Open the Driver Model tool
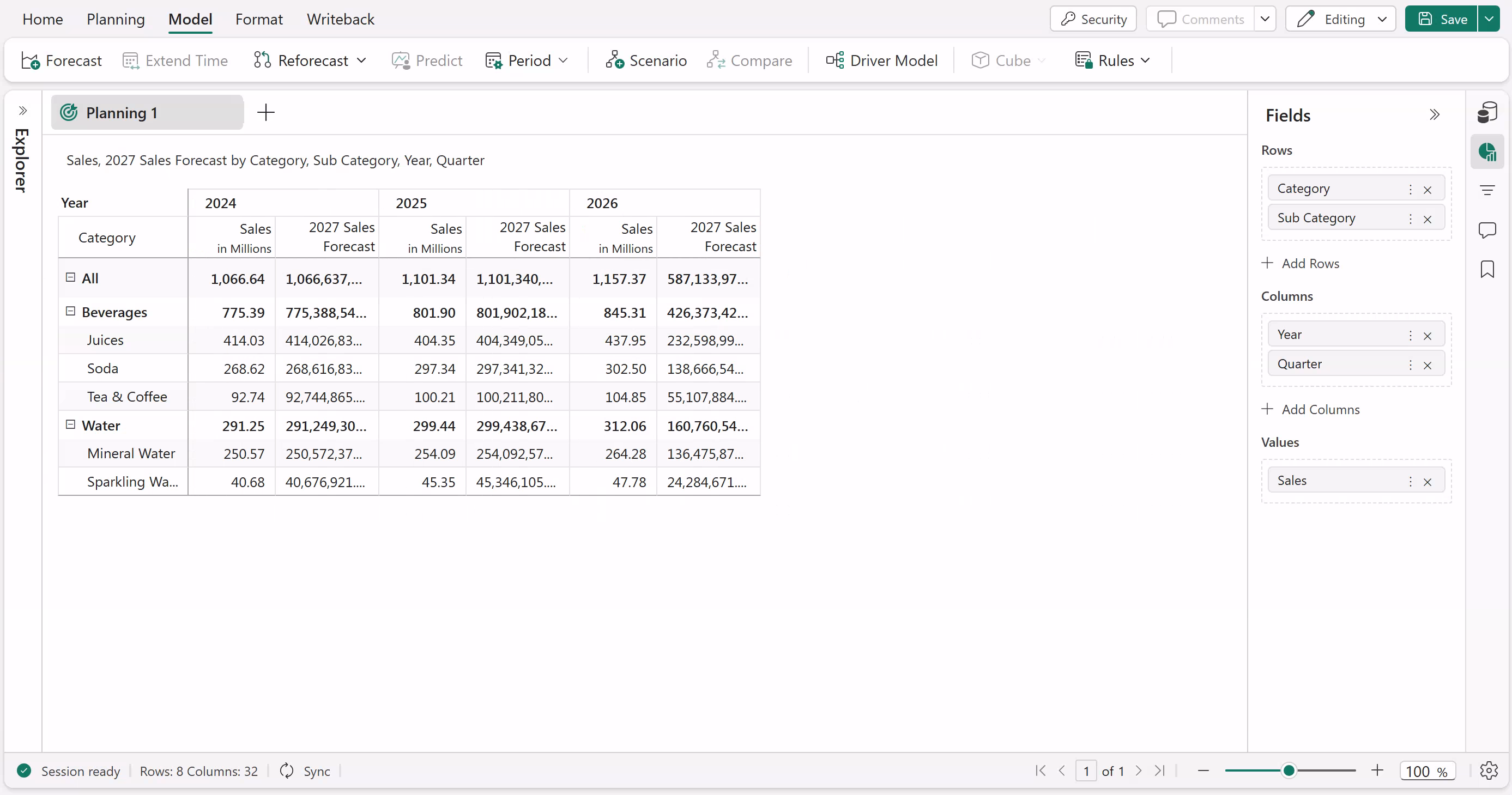1512x795 pixels. pos(881,60)
